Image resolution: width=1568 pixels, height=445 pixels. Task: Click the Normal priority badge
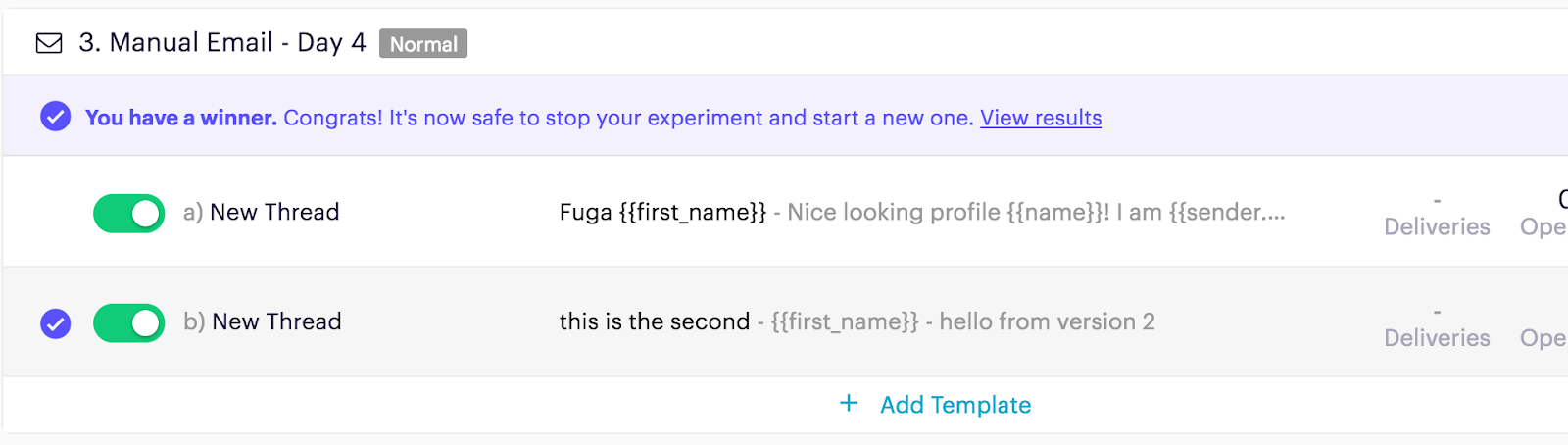(x=423, y=44)
